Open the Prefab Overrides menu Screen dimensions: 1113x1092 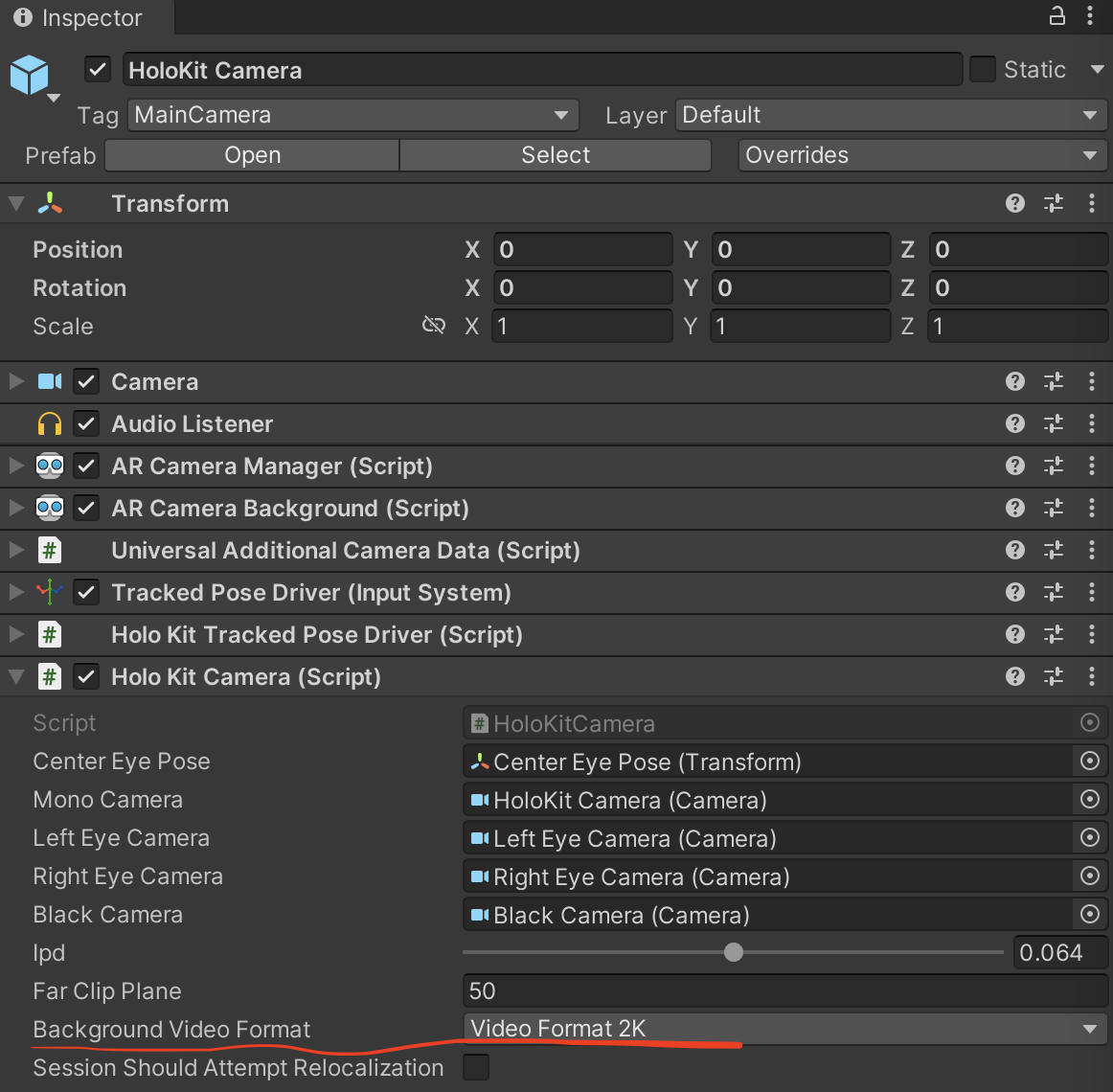click(921, 155)
